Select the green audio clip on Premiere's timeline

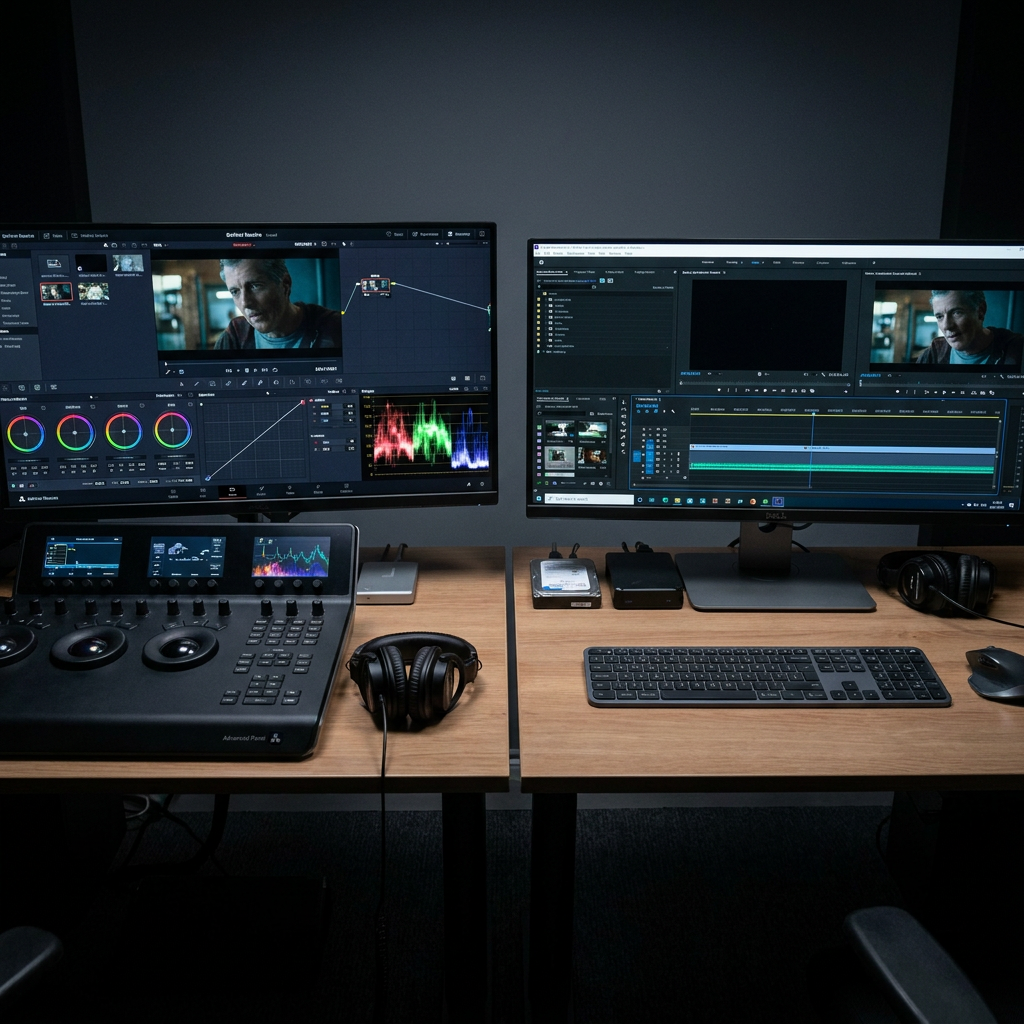[x=842, y=467]
